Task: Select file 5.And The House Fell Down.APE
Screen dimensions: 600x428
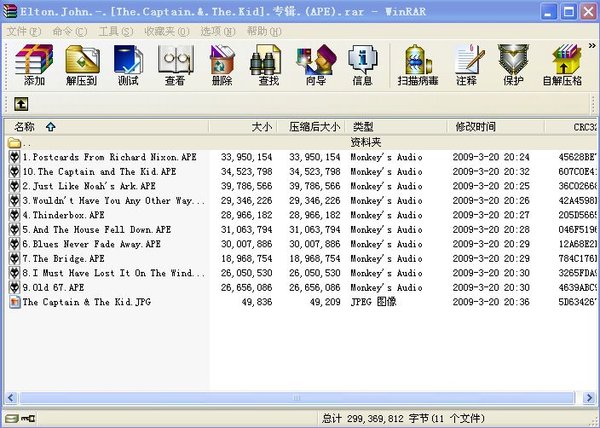Action: pyautogui.click(x=97, y=230)
